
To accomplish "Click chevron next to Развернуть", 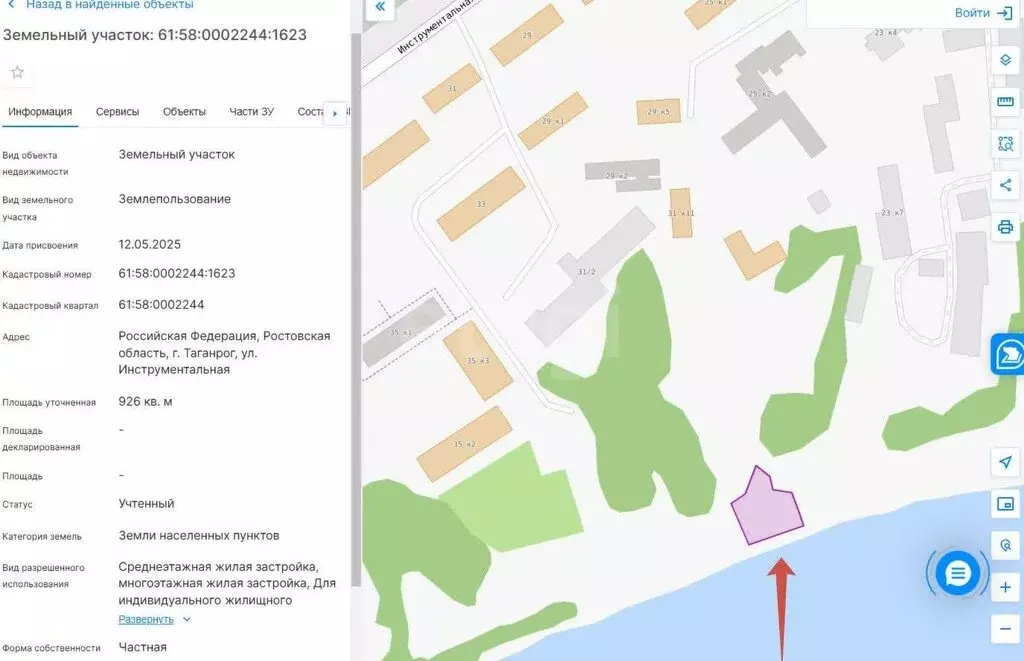I will tap(187, 619).
